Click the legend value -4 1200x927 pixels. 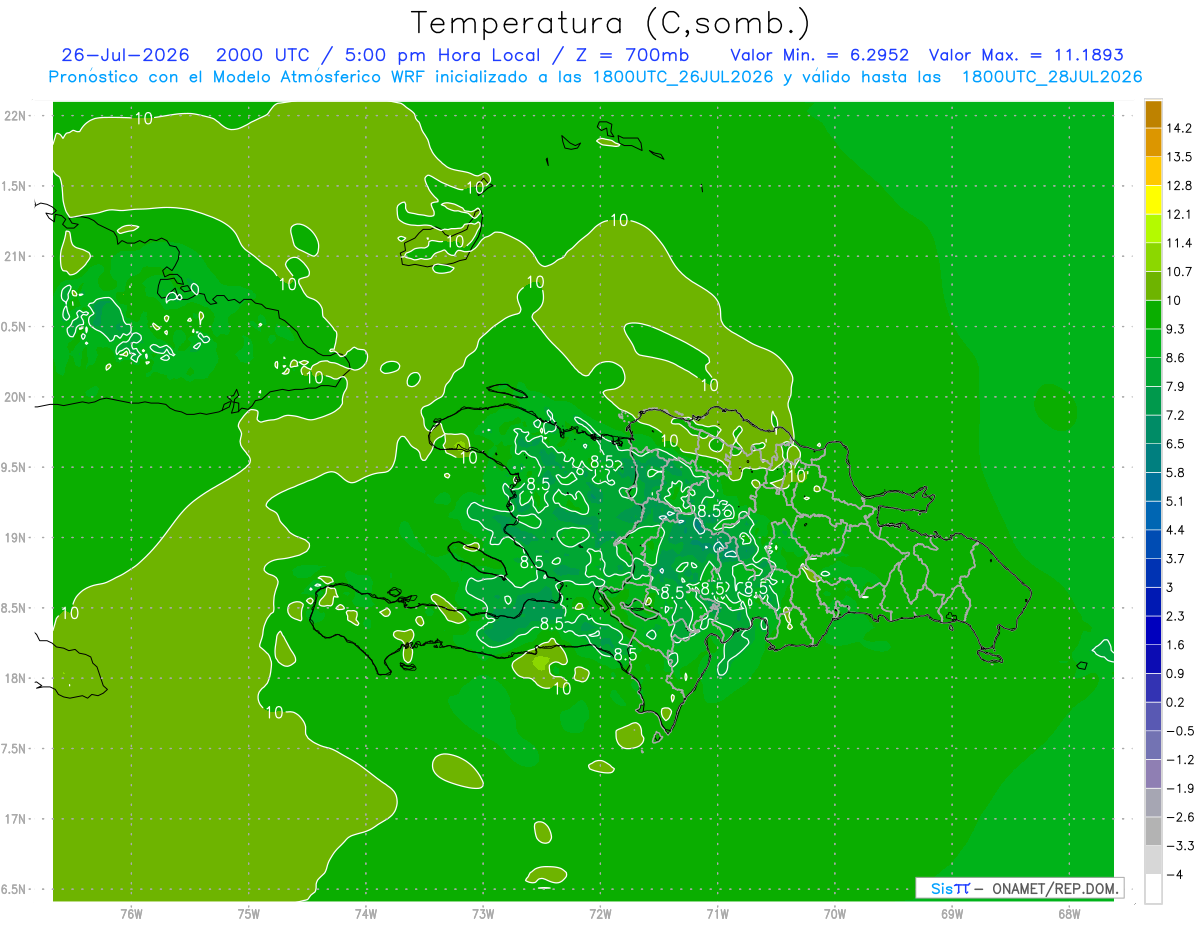pyautogui.click(x=1173, y=875)
